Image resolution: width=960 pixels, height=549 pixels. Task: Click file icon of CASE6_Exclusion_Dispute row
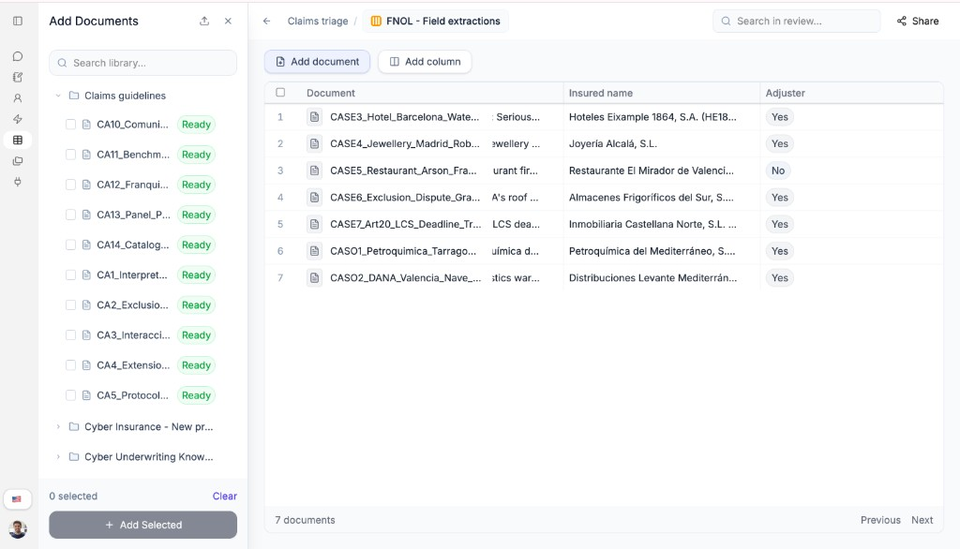tap(314, 198)
